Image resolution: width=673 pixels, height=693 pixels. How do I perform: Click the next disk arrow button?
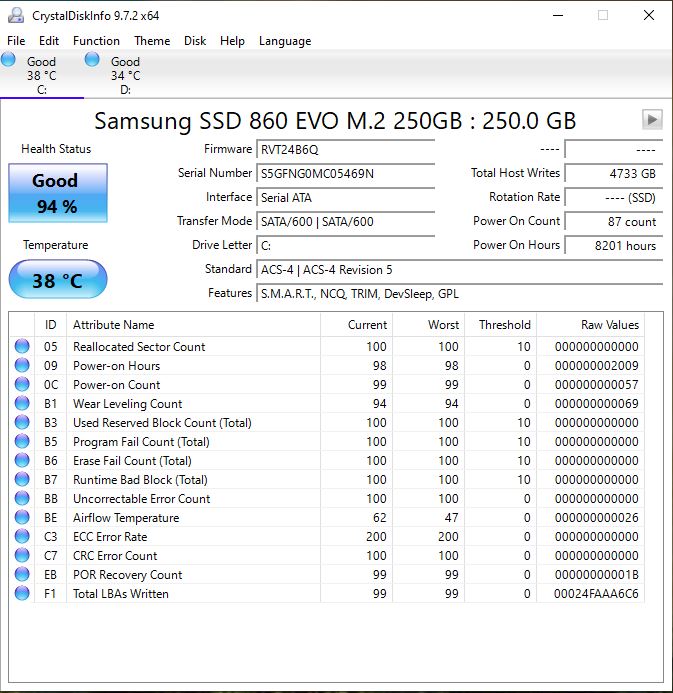652,119
